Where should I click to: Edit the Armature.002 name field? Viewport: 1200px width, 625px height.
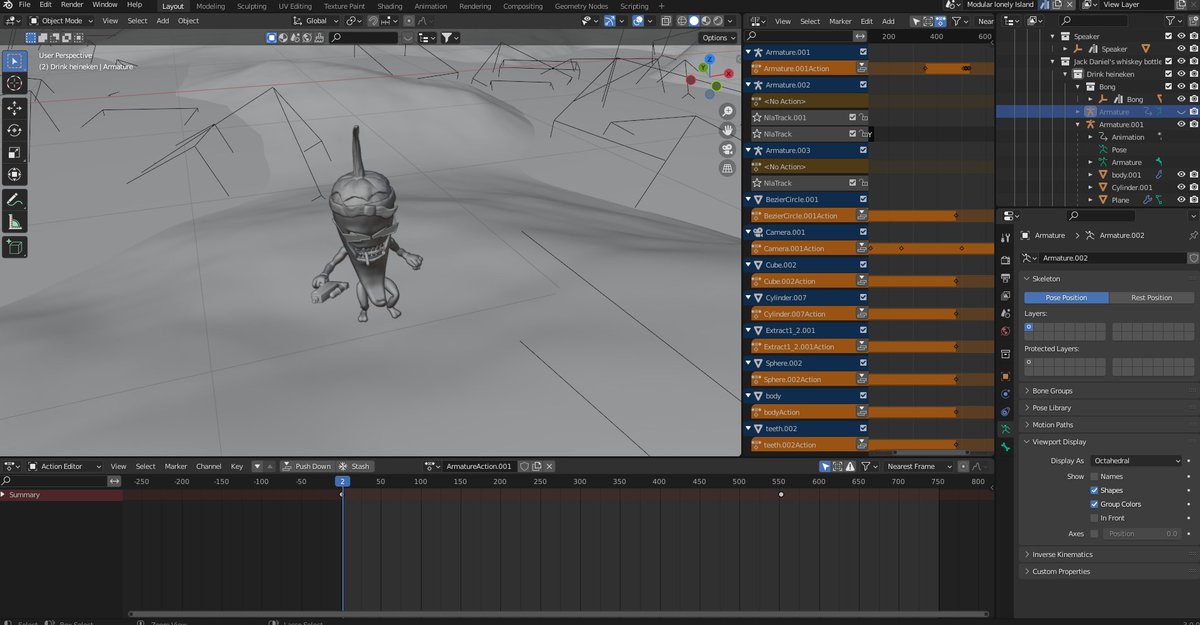tap(1112, 258)
